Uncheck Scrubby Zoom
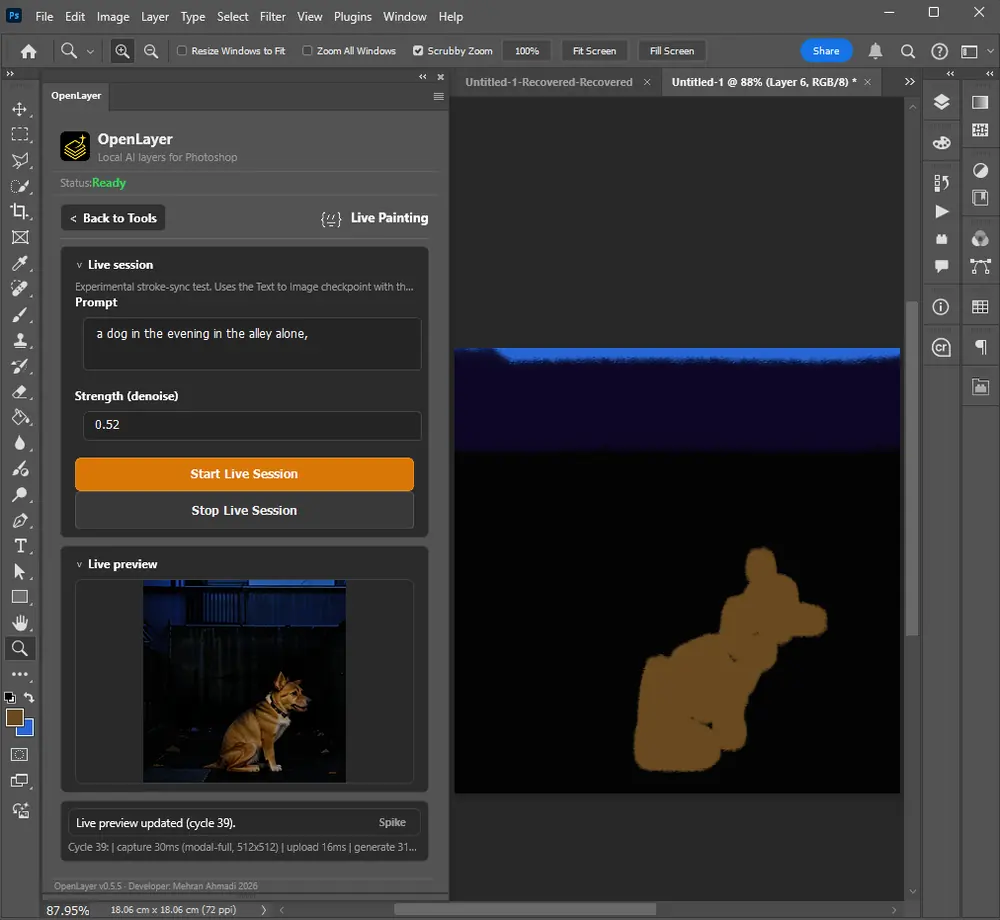 pyautogui.click(x=418, y=50)
